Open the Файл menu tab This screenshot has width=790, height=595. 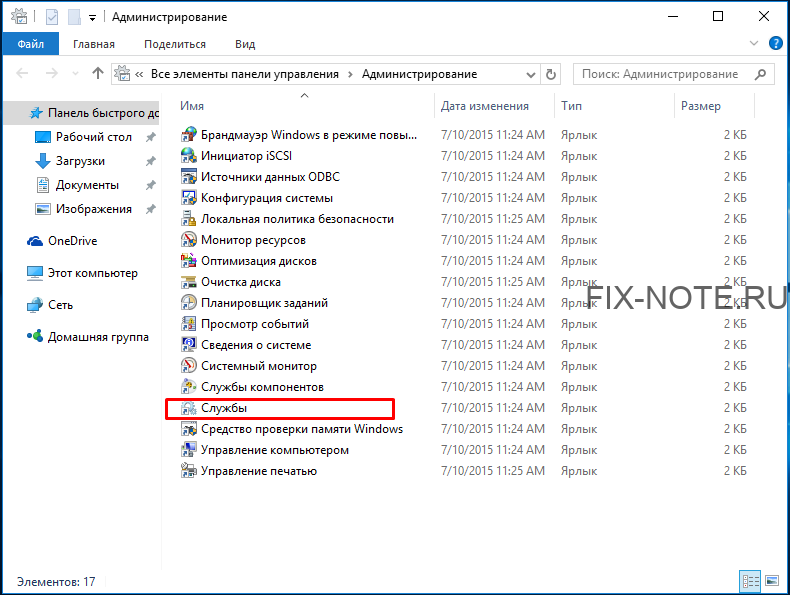[31, 44]
